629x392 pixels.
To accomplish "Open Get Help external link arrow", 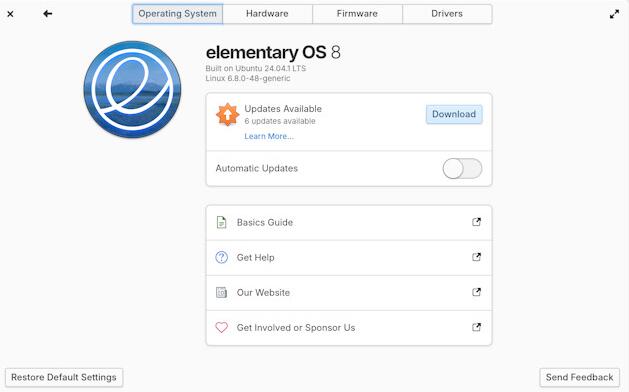I will tap(476, 257).
